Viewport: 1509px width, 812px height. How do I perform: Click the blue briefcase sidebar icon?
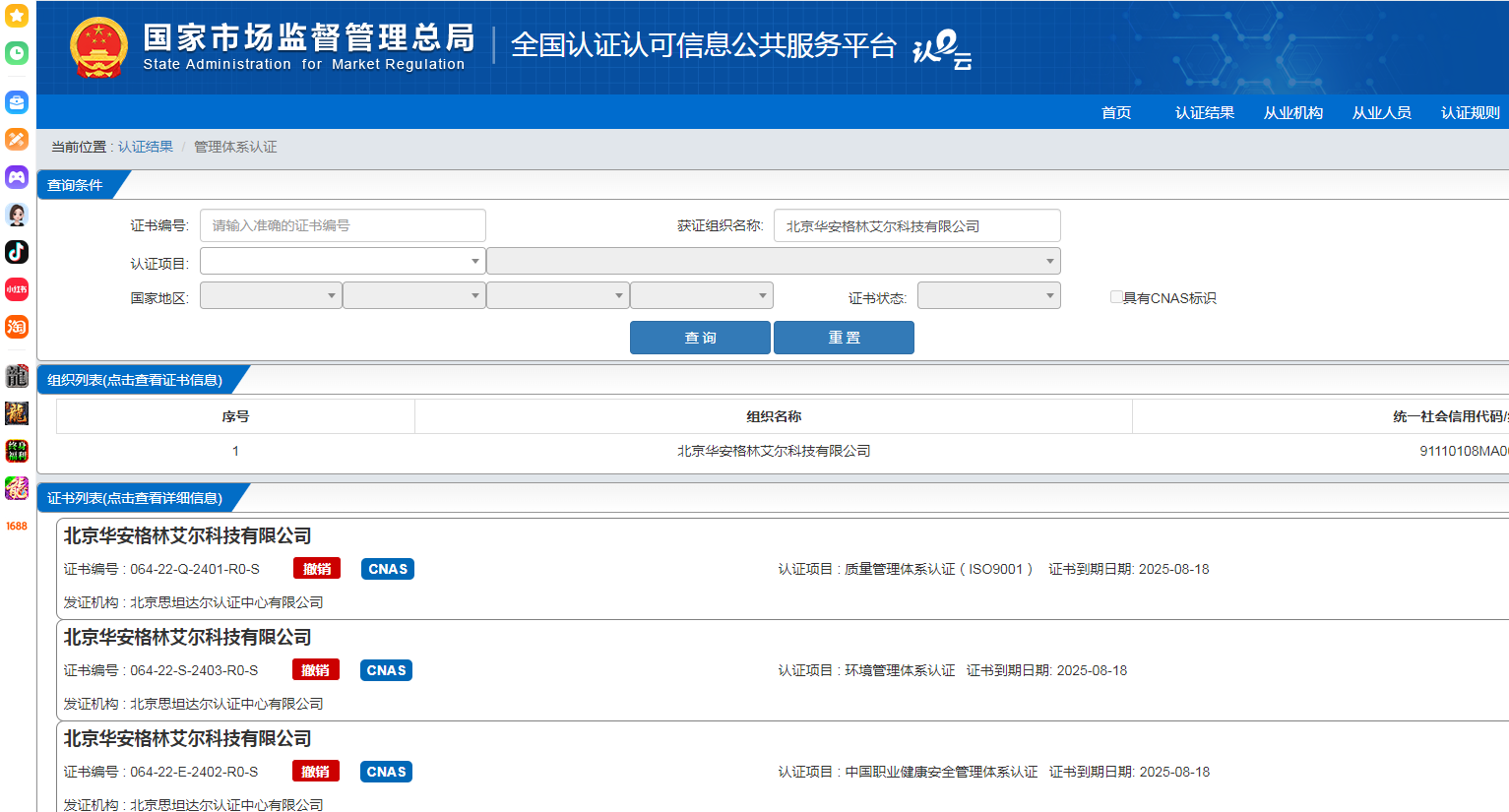pos(17,102)
